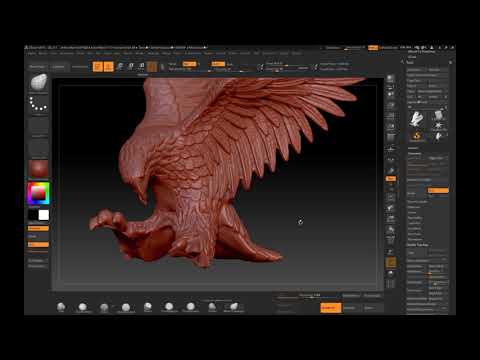This screenshot has width=480, height=360.
Task: Toggle the orange option in Tool panel Geometry section
Action: point(438,190)
